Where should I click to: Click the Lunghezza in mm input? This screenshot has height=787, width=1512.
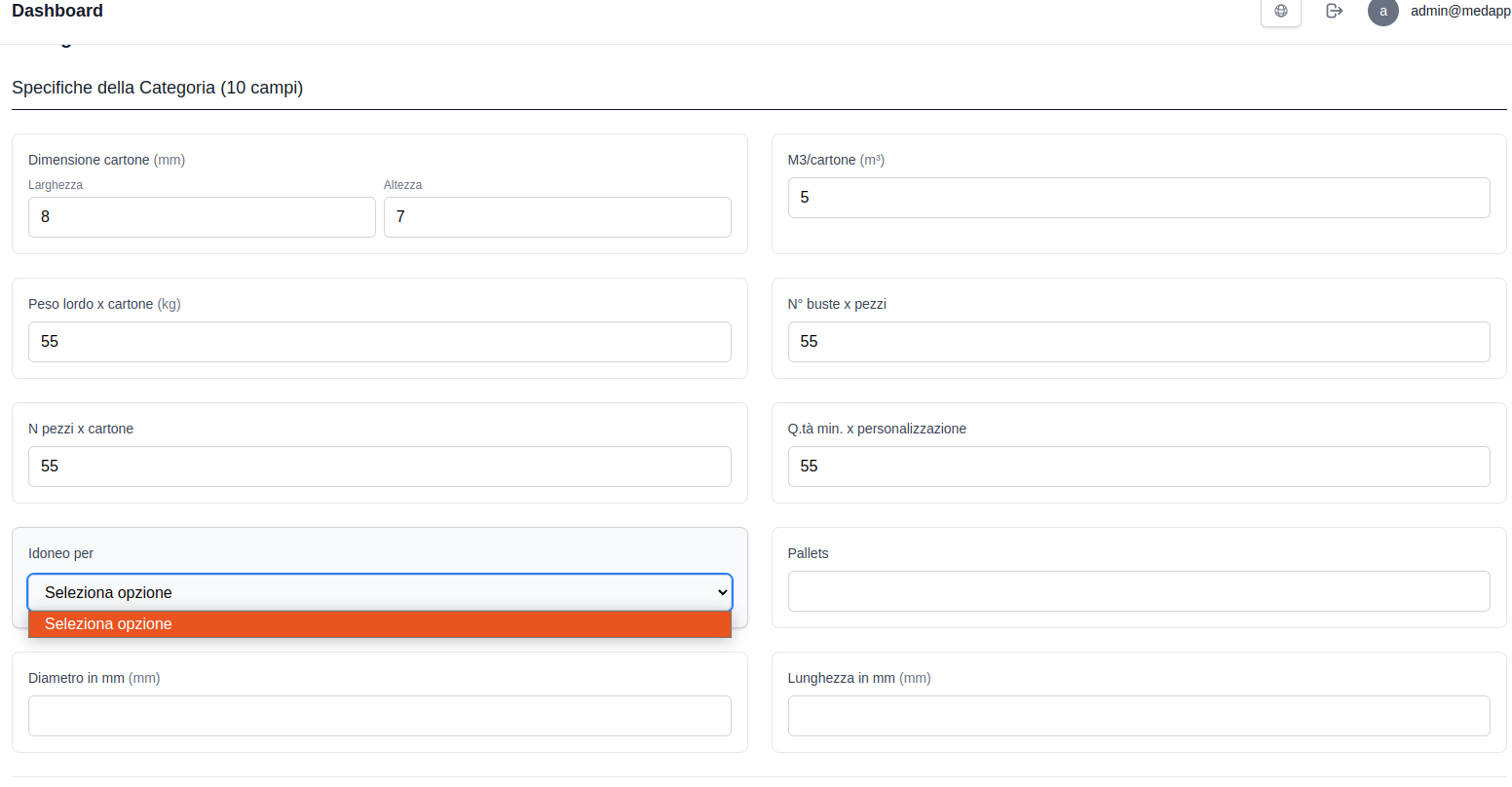click(x=1138, y=716)
